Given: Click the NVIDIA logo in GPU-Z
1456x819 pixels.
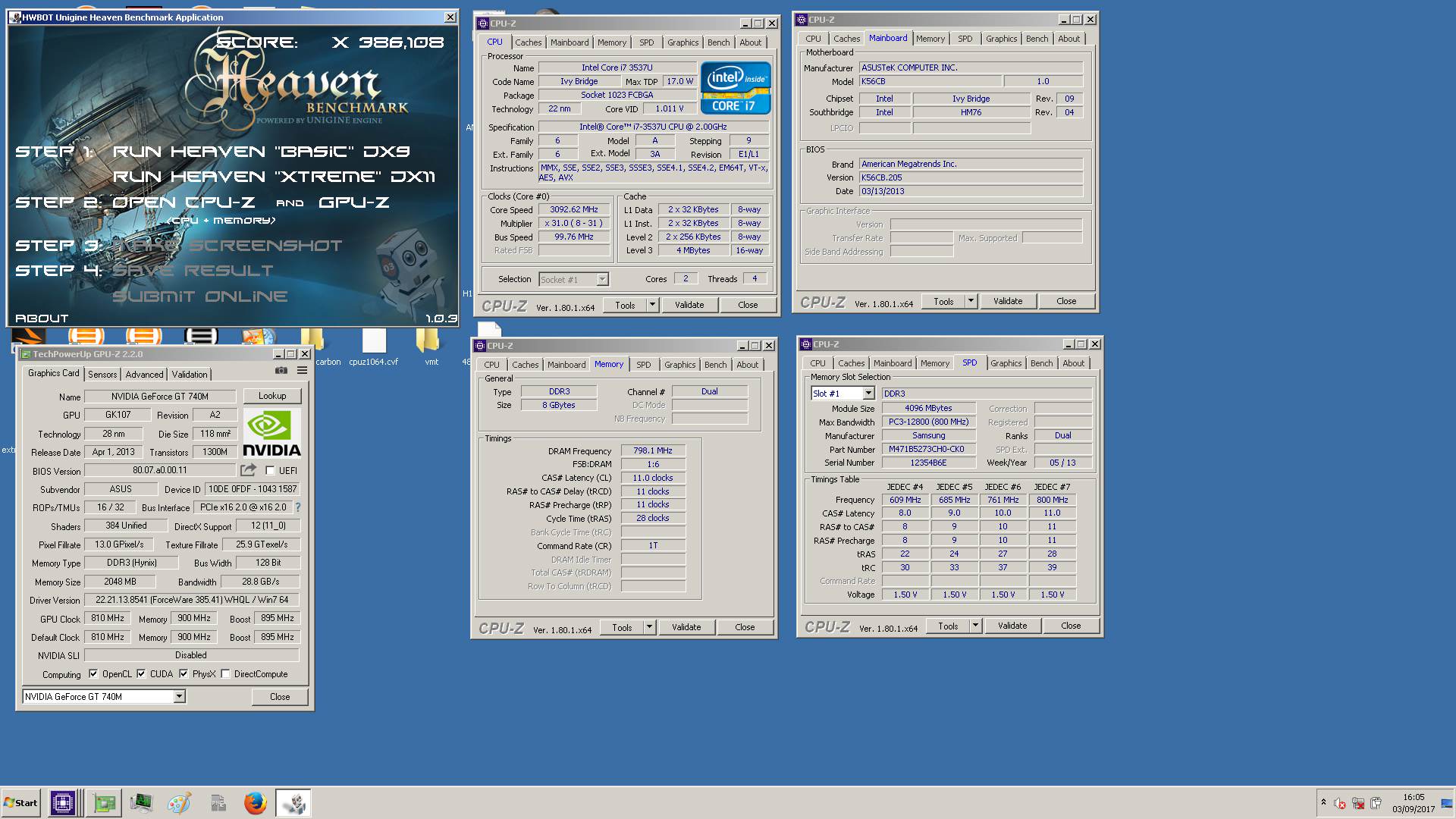Looking at the screenshot, I should point(271,432).
